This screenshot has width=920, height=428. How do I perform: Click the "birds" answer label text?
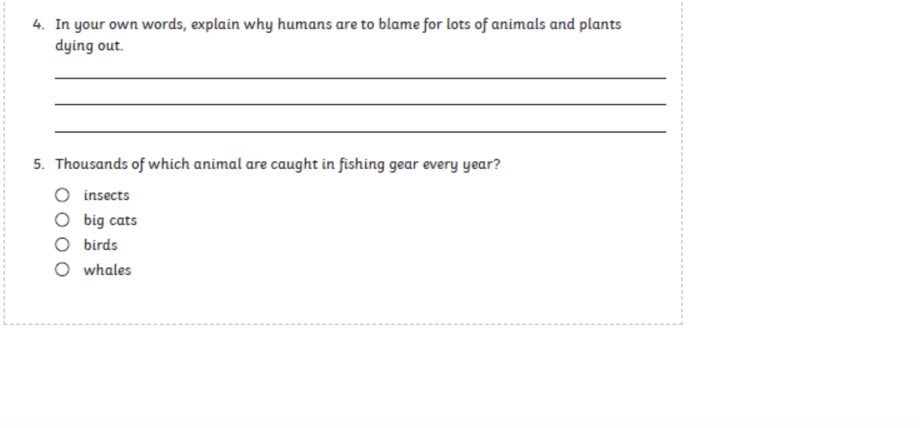pyautogui.click(x=100, y=245)
